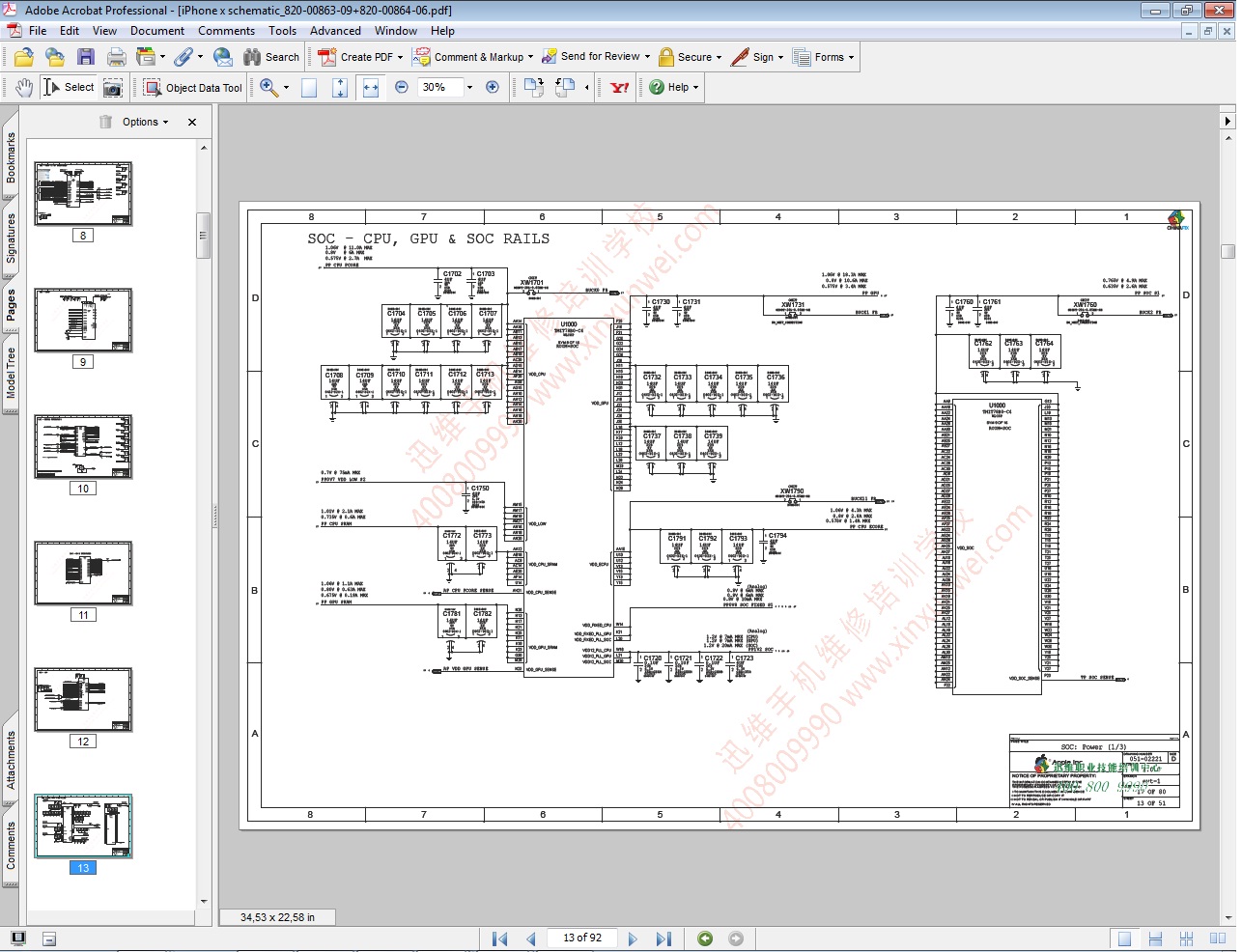Toggle the Fit Width view button
1242x952 pixels.
pyautogui.click(x=371, y=88)
